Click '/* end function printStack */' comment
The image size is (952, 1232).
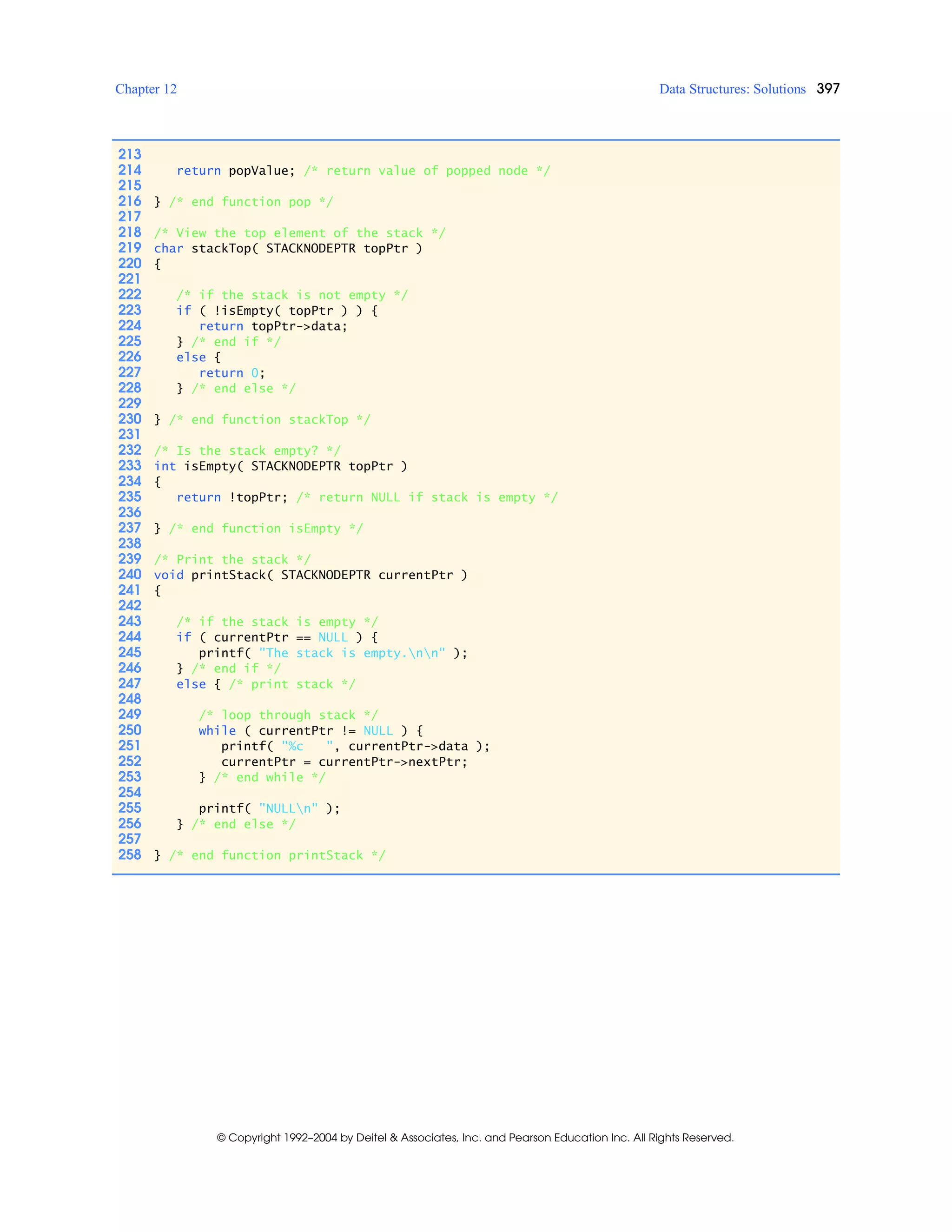click(277, 855)
